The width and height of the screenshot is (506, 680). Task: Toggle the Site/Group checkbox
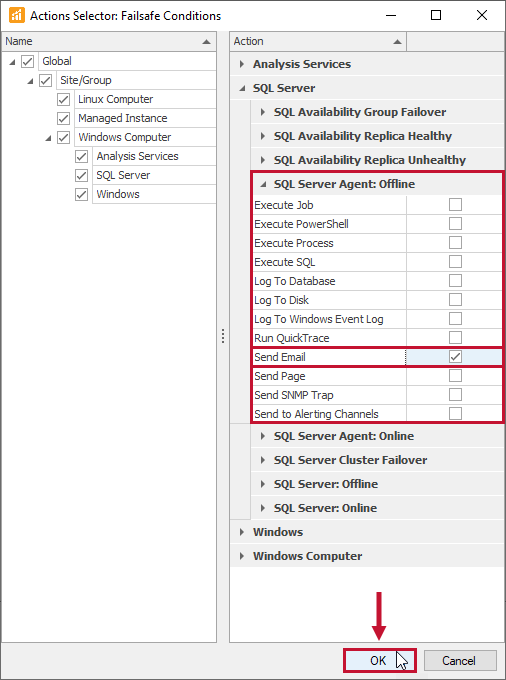[46, 80]
